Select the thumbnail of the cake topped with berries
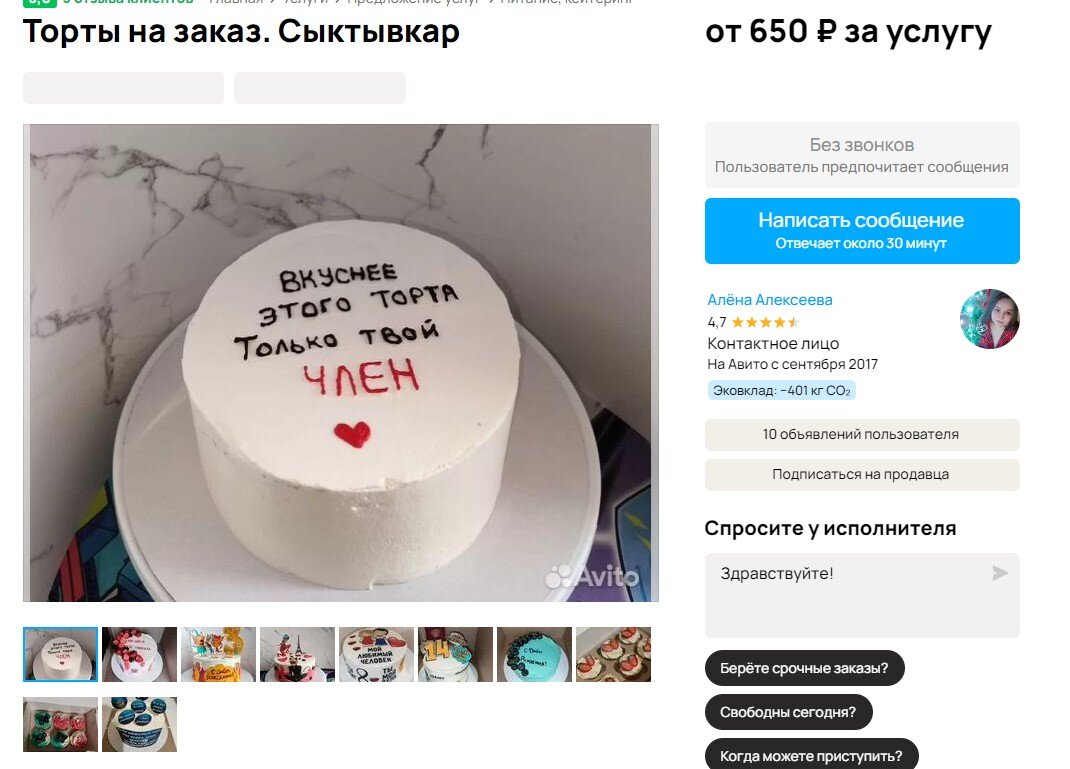Screen dimensions: 1070x769 (x=139, y=654)
